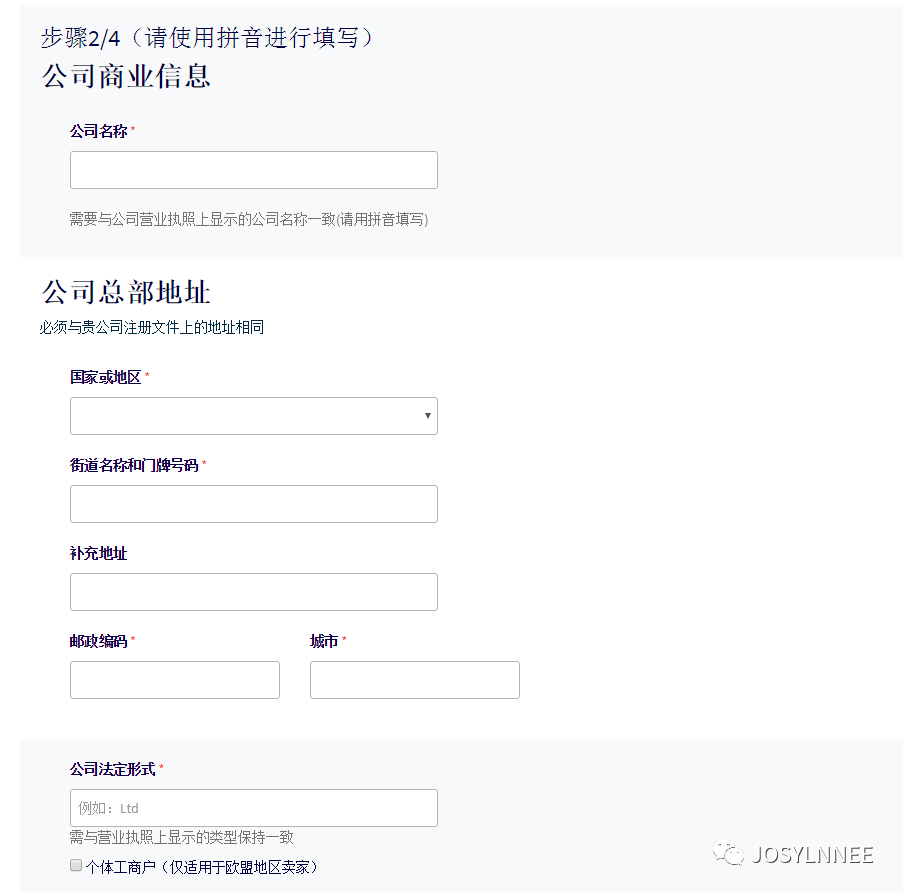This screenshot has height=892, width=903.
Task: Click the 公司总部地址 section heading
Action: (x=124, y=293)
